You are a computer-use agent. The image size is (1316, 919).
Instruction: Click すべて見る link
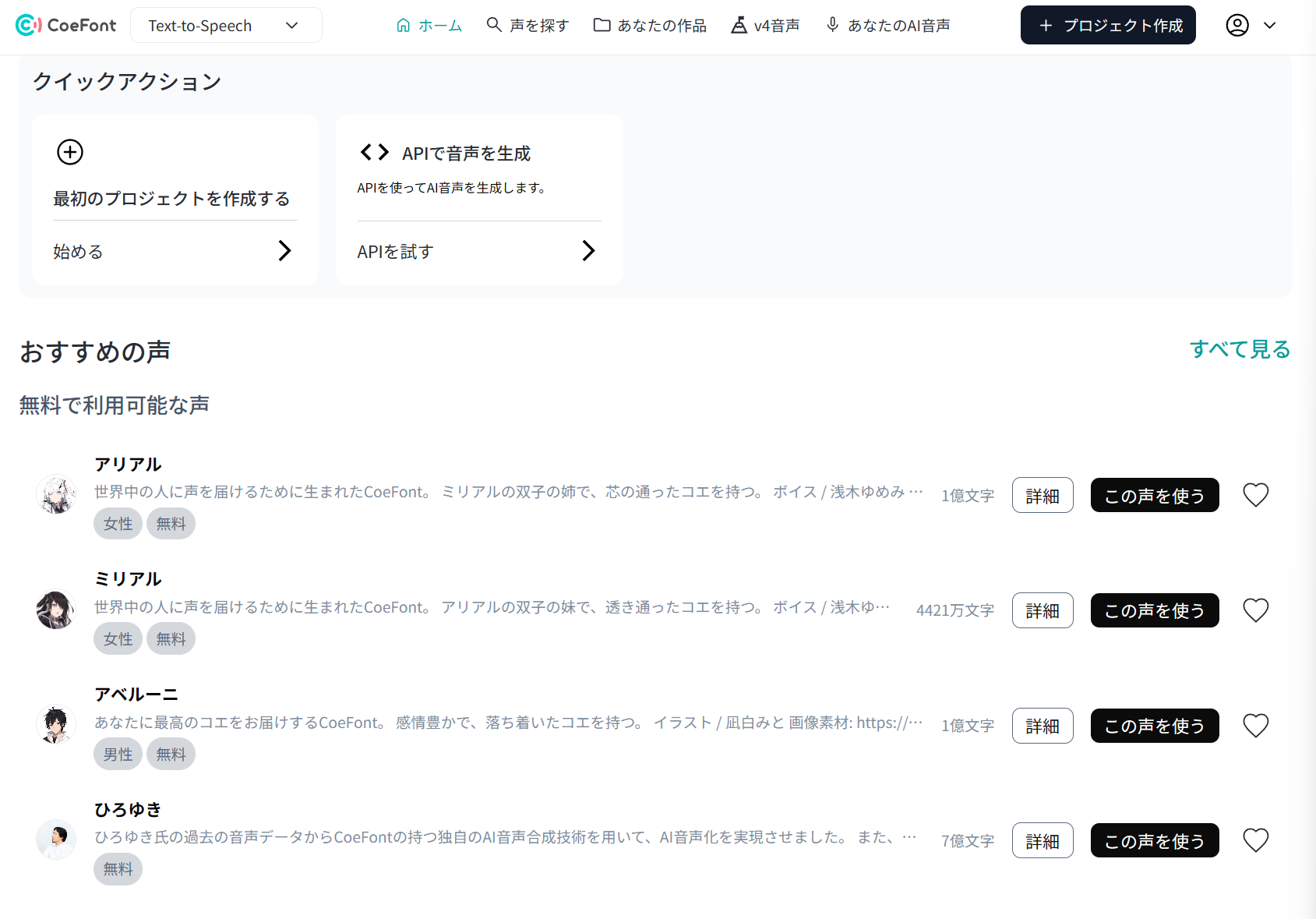tap(1240, 349)
